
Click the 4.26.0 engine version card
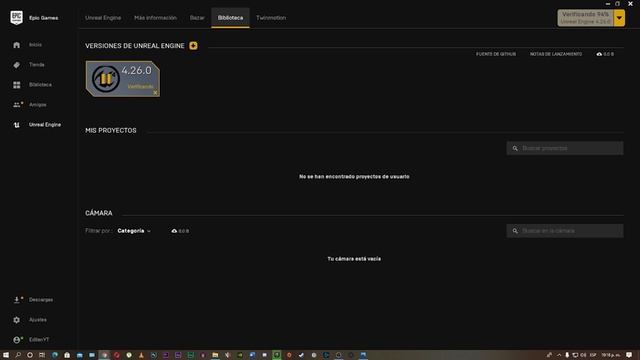[122, 79]
